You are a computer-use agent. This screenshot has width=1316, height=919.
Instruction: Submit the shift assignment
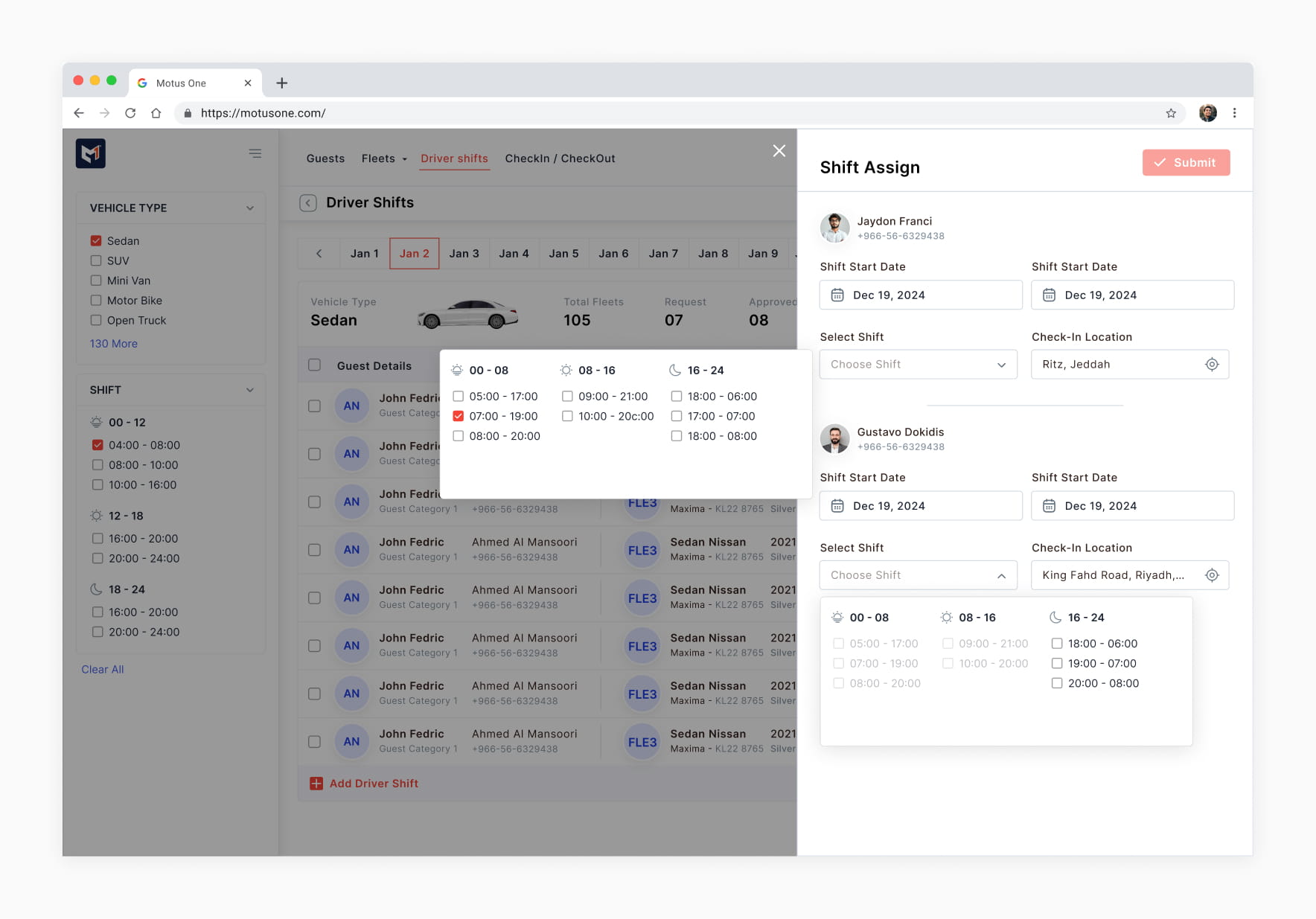[1186, 162]
